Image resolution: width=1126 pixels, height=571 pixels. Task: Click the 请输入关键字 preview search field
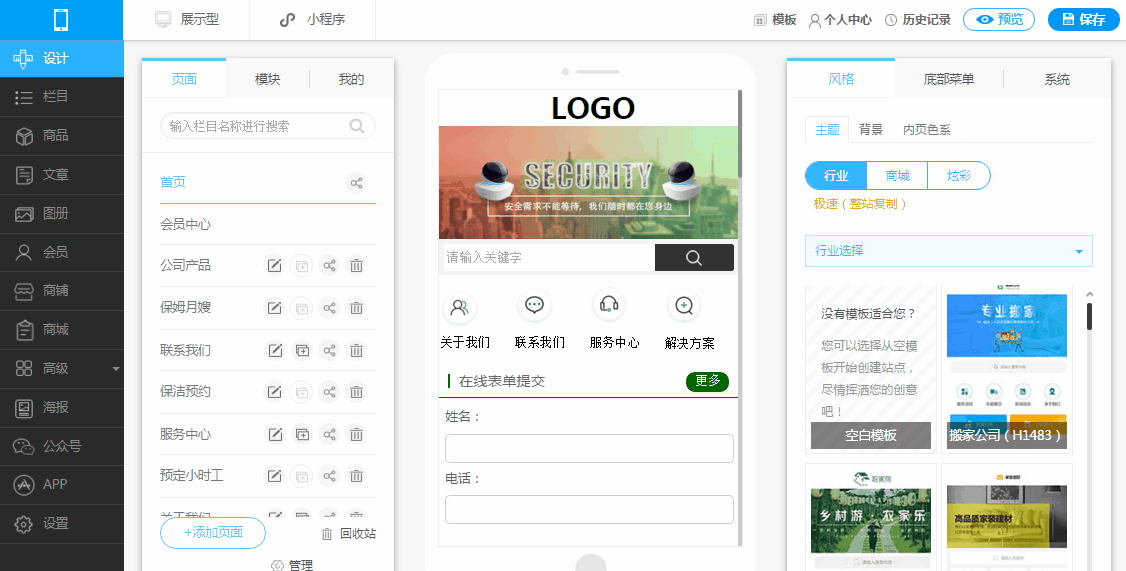[549, 257]
